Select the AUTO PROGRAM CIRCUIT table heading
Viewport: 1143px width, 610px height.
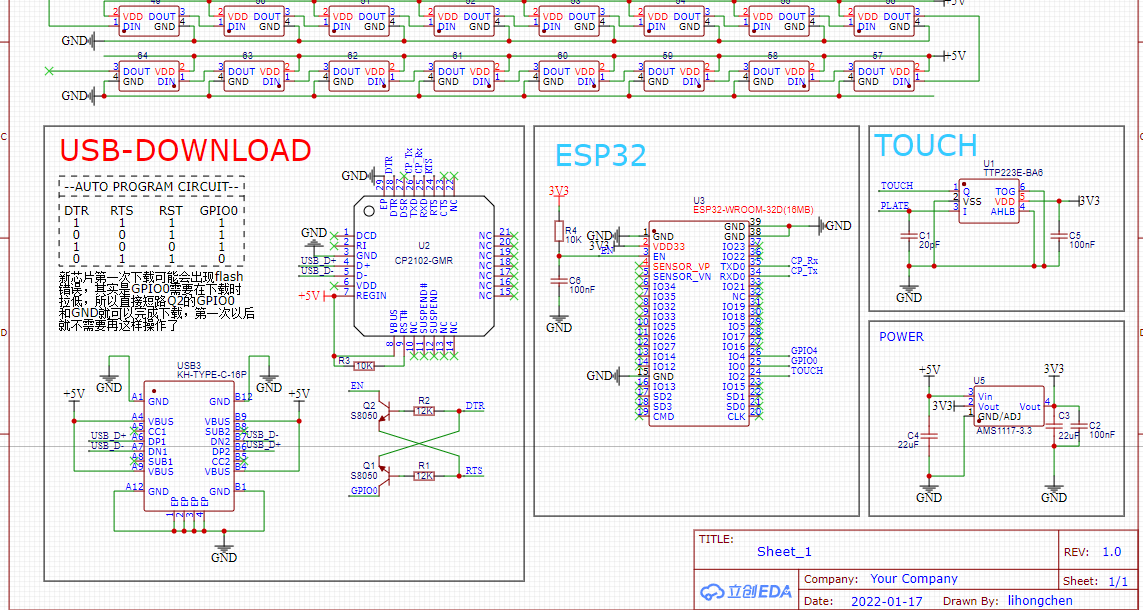point(152,187)
